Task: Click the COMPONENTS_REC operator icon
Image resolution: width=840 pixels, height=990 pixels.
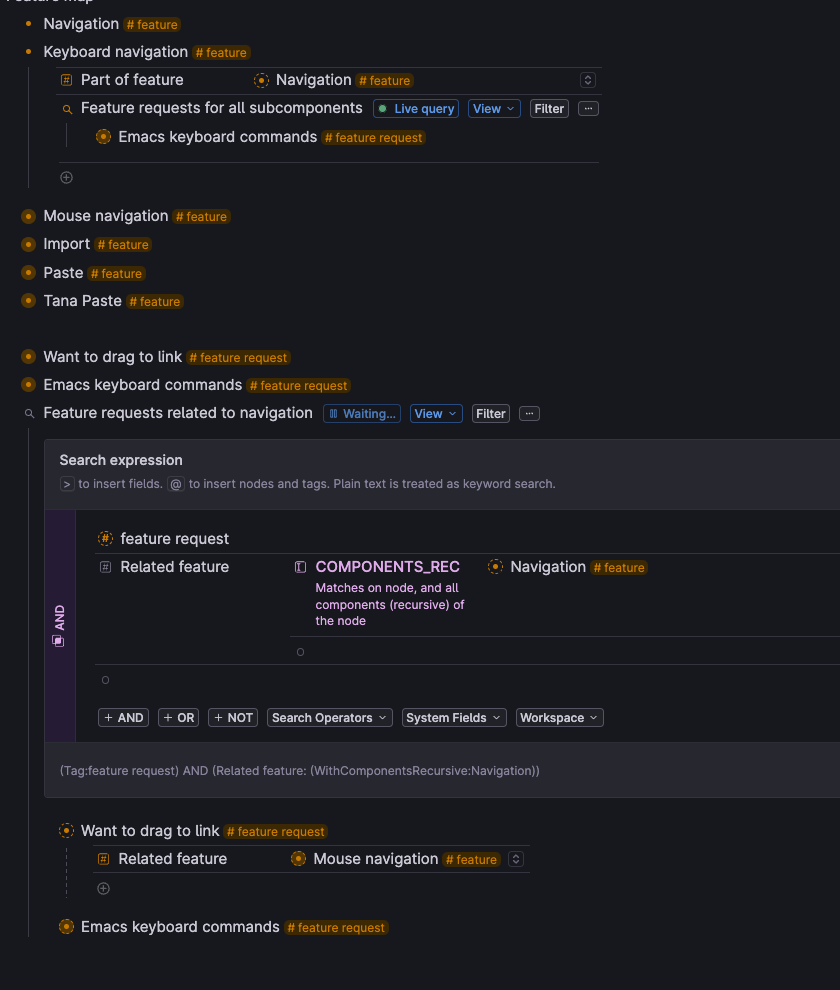Action: click(x=301, y=567)
